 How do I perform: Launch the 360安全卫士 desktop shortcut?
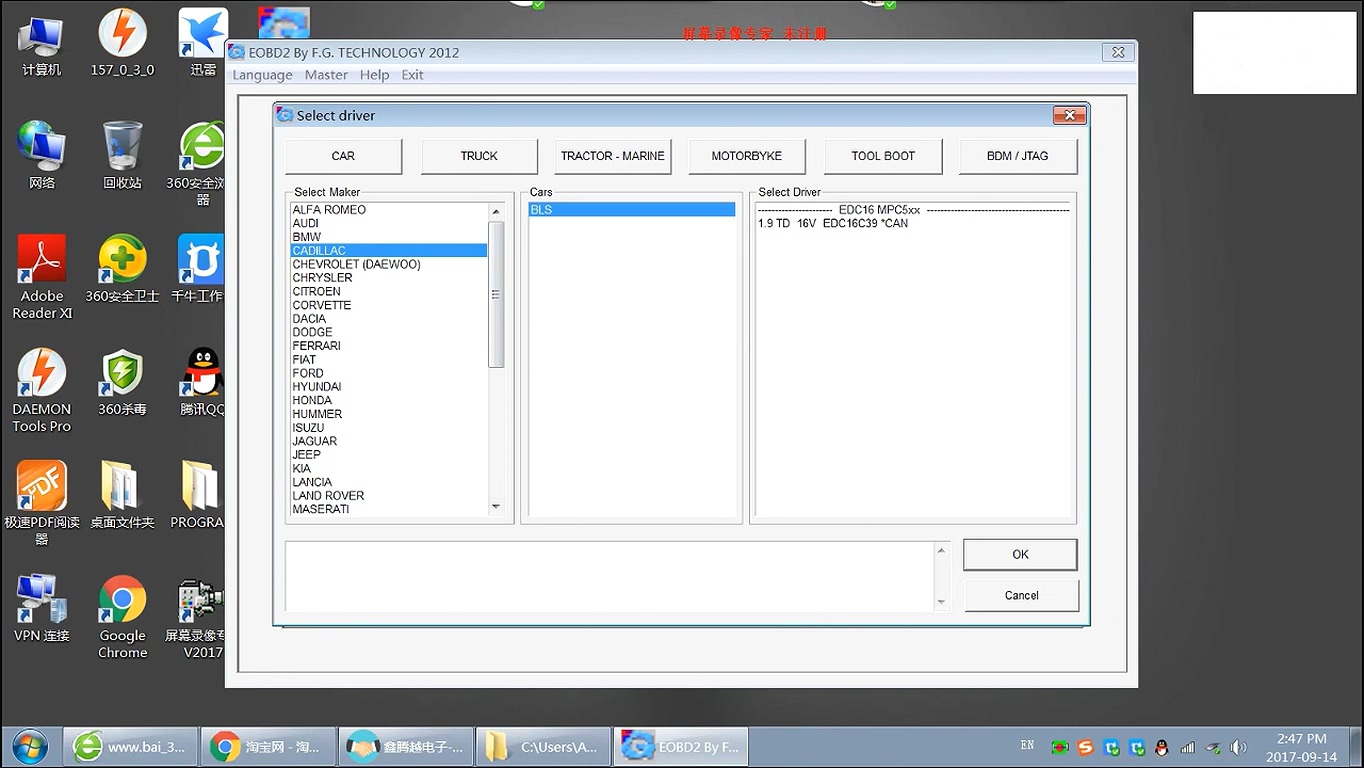pyautogui.click(x=123, y=270)
